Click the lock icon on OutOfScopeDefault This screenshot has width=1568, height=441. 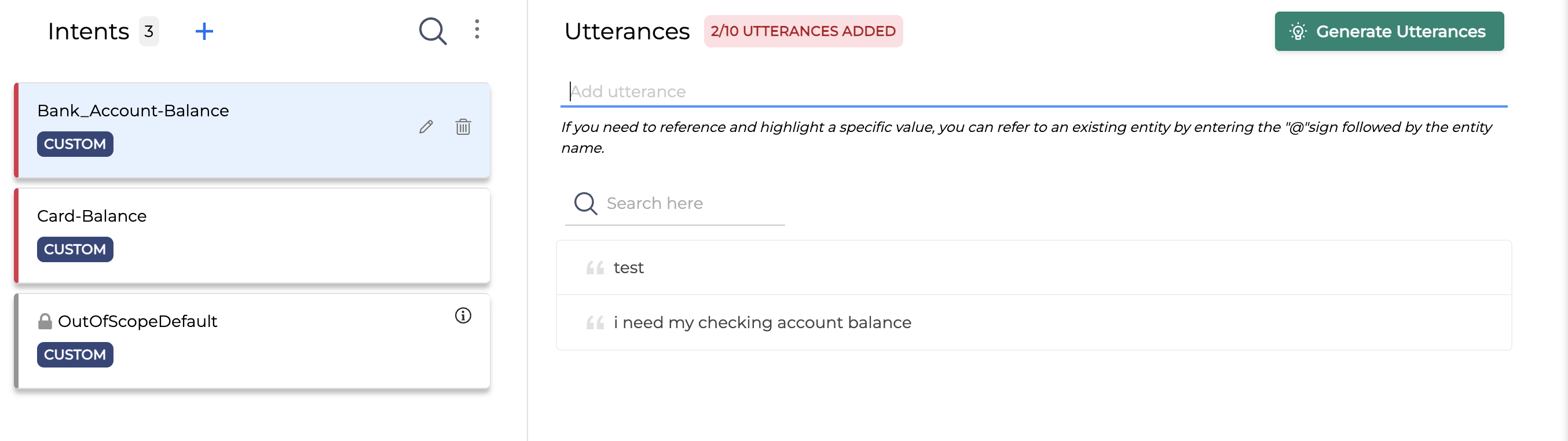pos(45,321)
